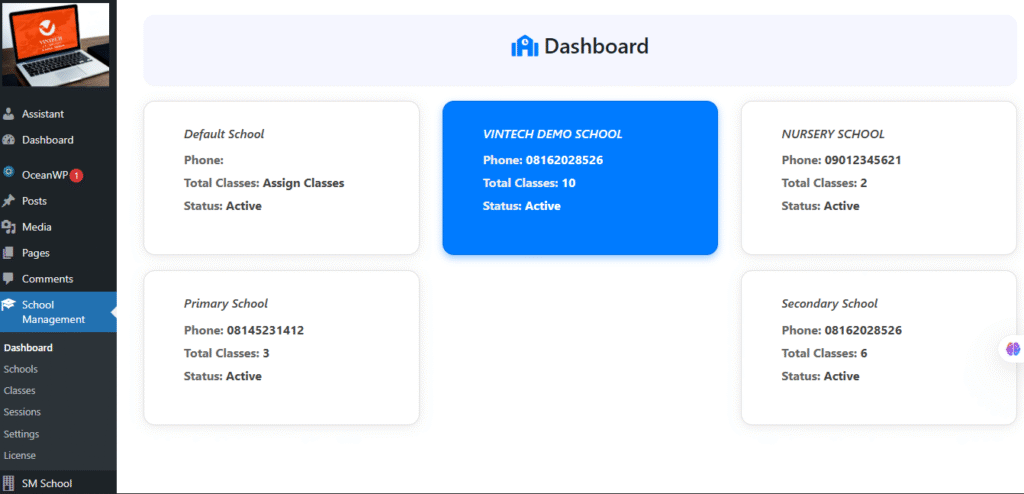
Task: Click the SM School building icon
Action: click(x=9, y=484)
